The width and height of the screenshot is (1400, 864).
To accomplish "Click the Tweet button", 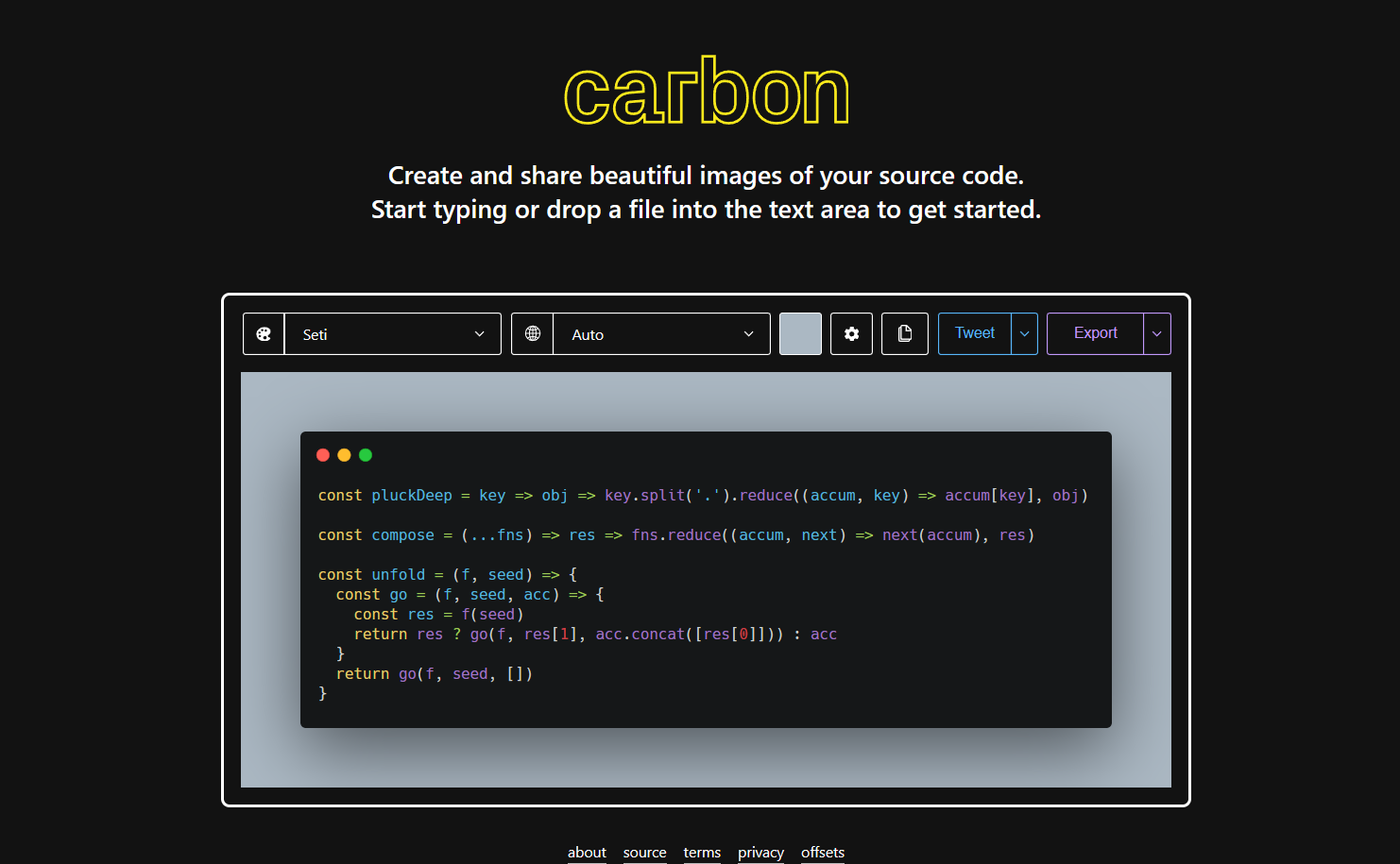I will [974, 333].
